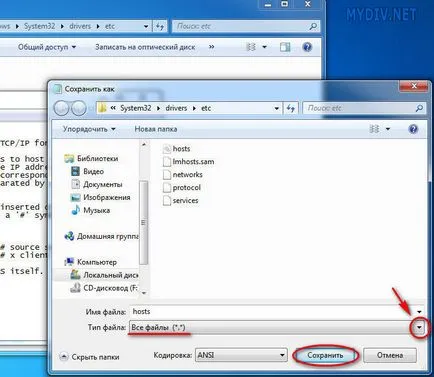
Task: Click the Отмена button
Action: [x=390, y=355]
